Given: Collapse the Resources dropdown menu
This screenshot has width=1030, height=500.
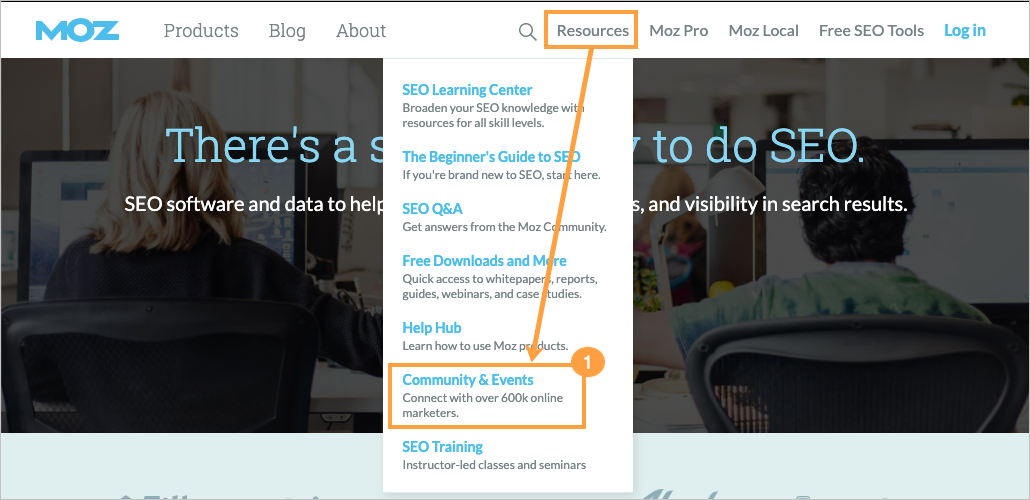Looking at the screenshot, I should tap(592, 30).
